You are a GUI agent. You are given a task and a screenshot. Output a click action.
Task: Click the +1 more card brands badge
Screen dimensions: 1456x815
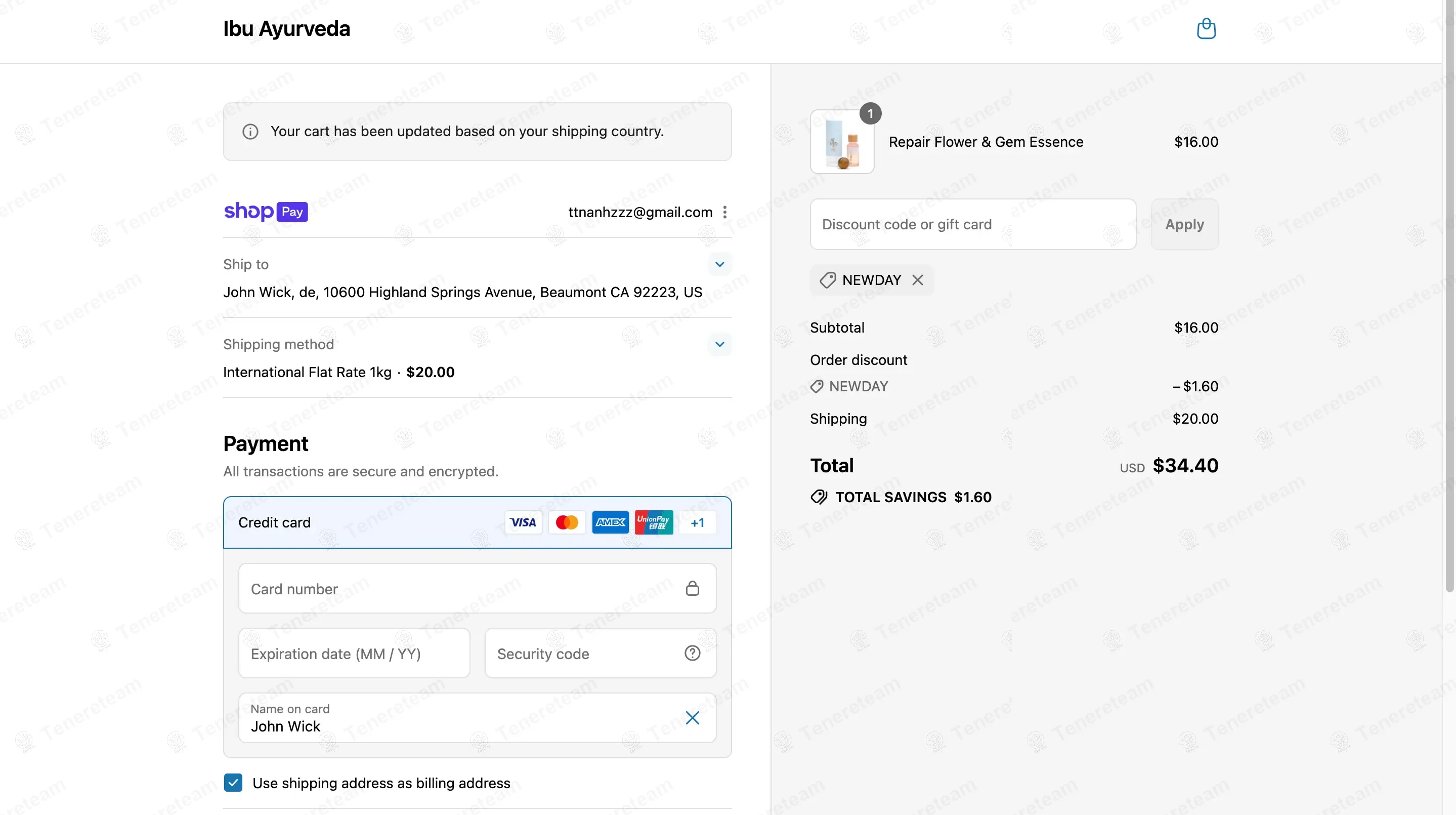click(698, 522)
